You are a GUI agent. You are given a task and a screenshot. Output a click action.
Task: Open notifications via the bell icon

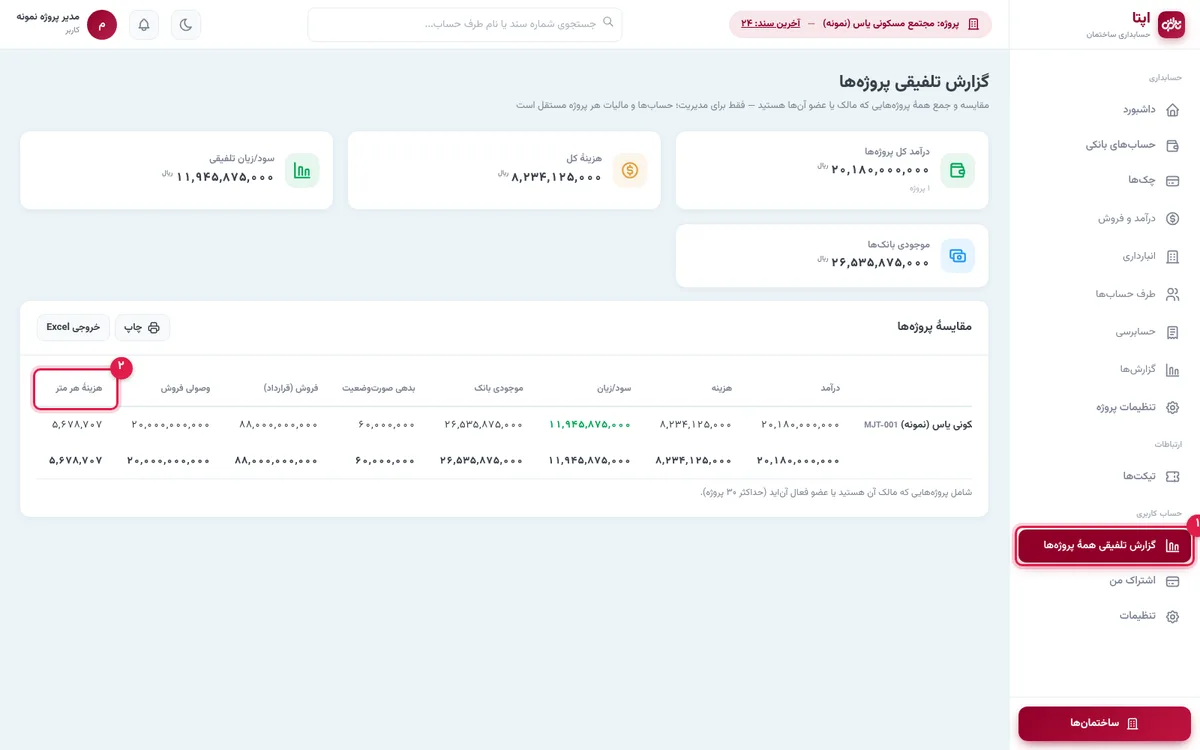tap(144, 25)
